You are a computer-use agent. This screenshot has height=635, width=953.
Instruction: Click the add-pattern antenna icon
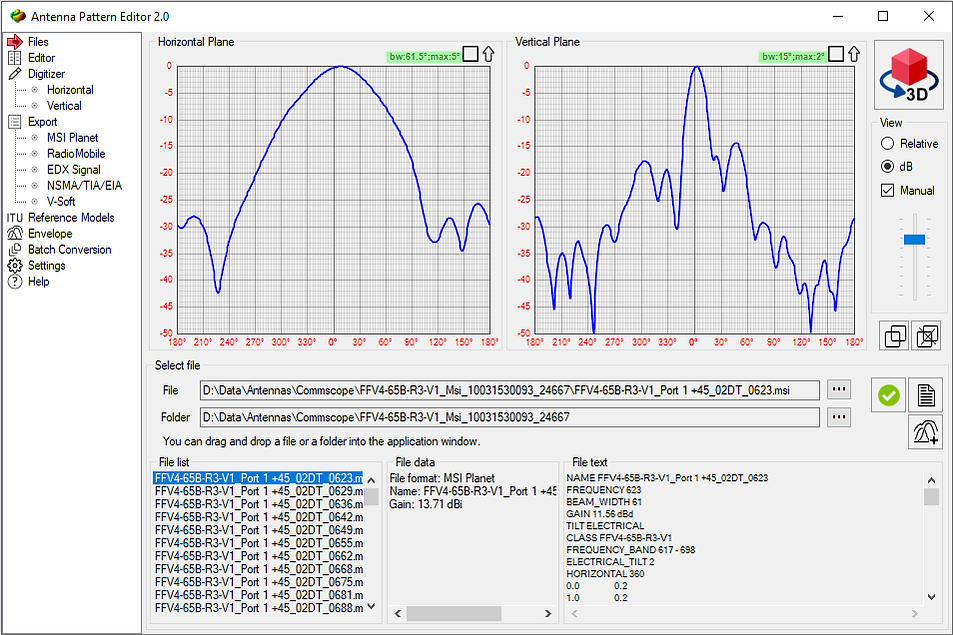925,432
